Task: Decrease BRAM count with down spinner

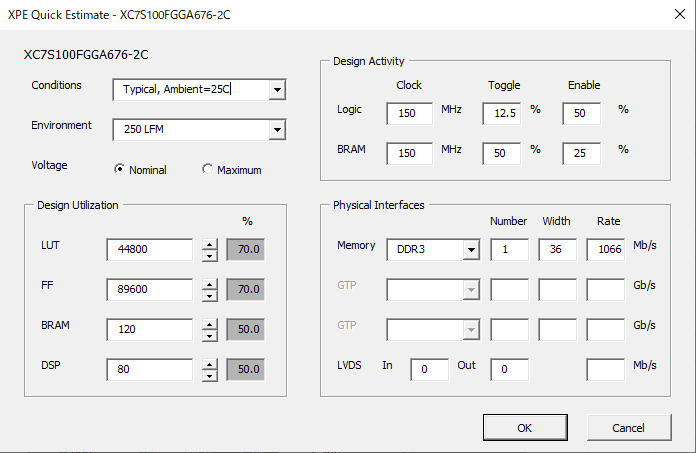Action: 210,335
